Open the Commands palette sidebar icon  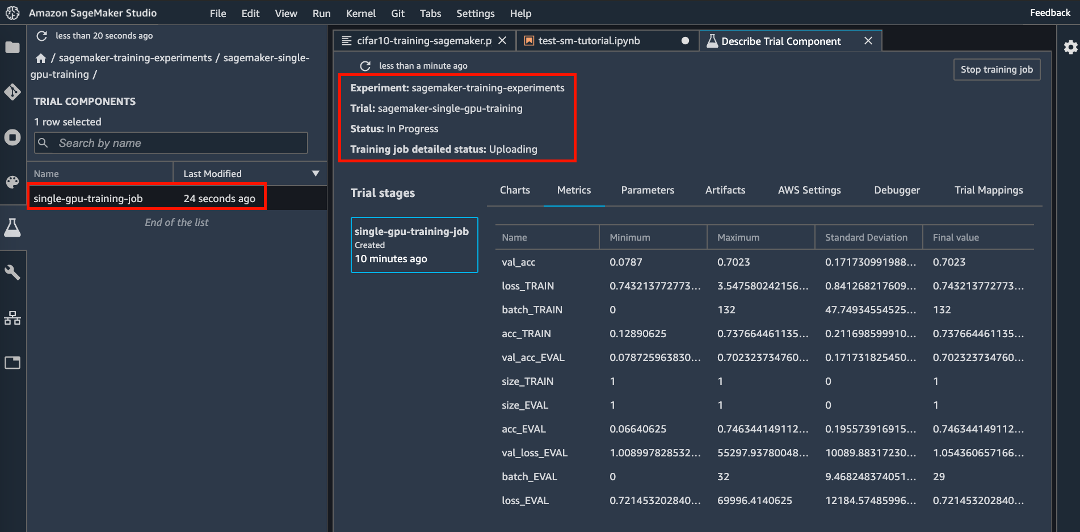[x=12, y=182]
